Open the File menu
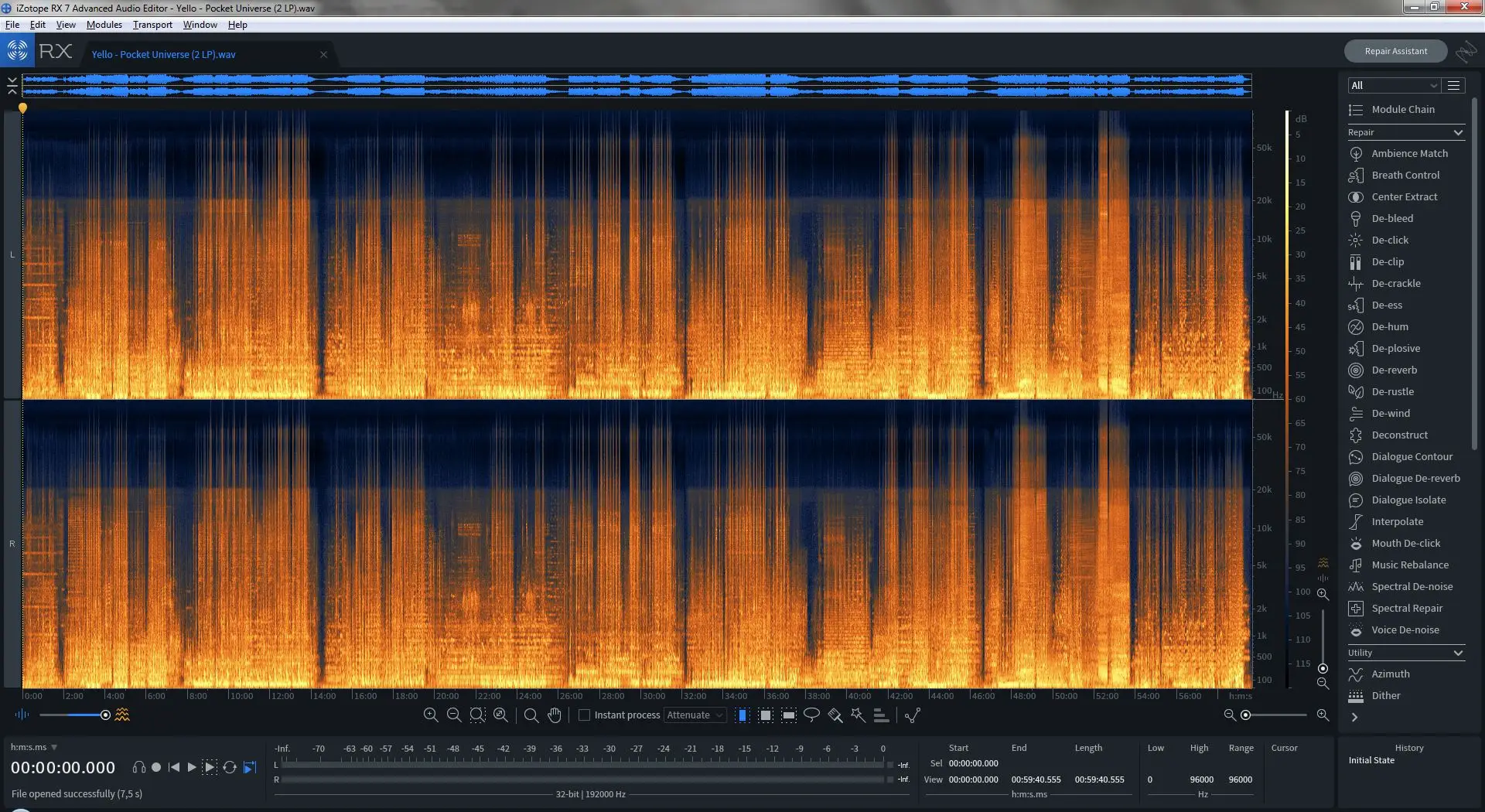The image size is (1485, 812). pyautogui.click(x=12, y=25)
